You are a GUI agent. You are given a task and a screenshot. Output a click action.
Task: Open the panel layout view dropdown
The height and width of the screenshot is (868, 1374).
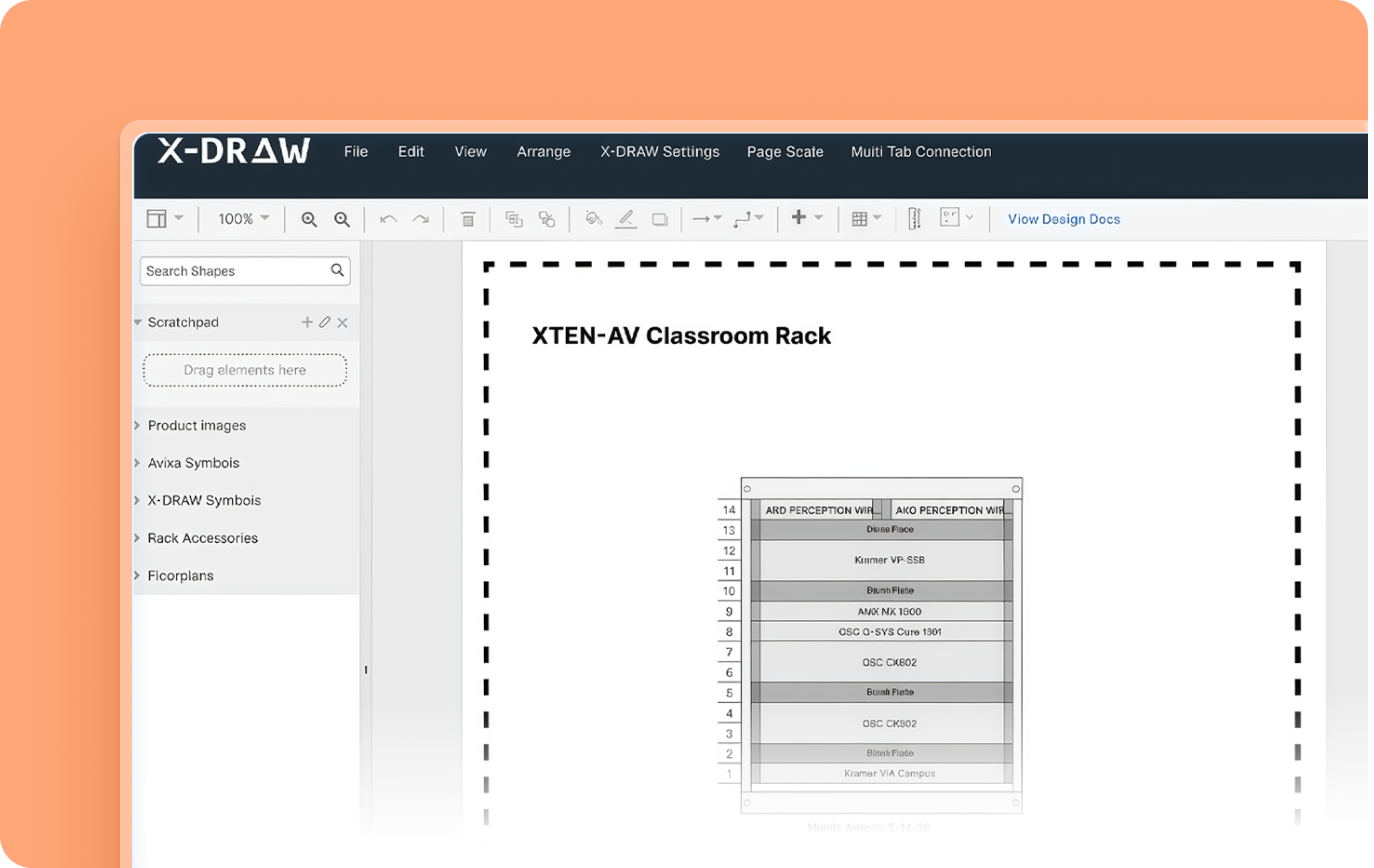(x=165, y=218)
